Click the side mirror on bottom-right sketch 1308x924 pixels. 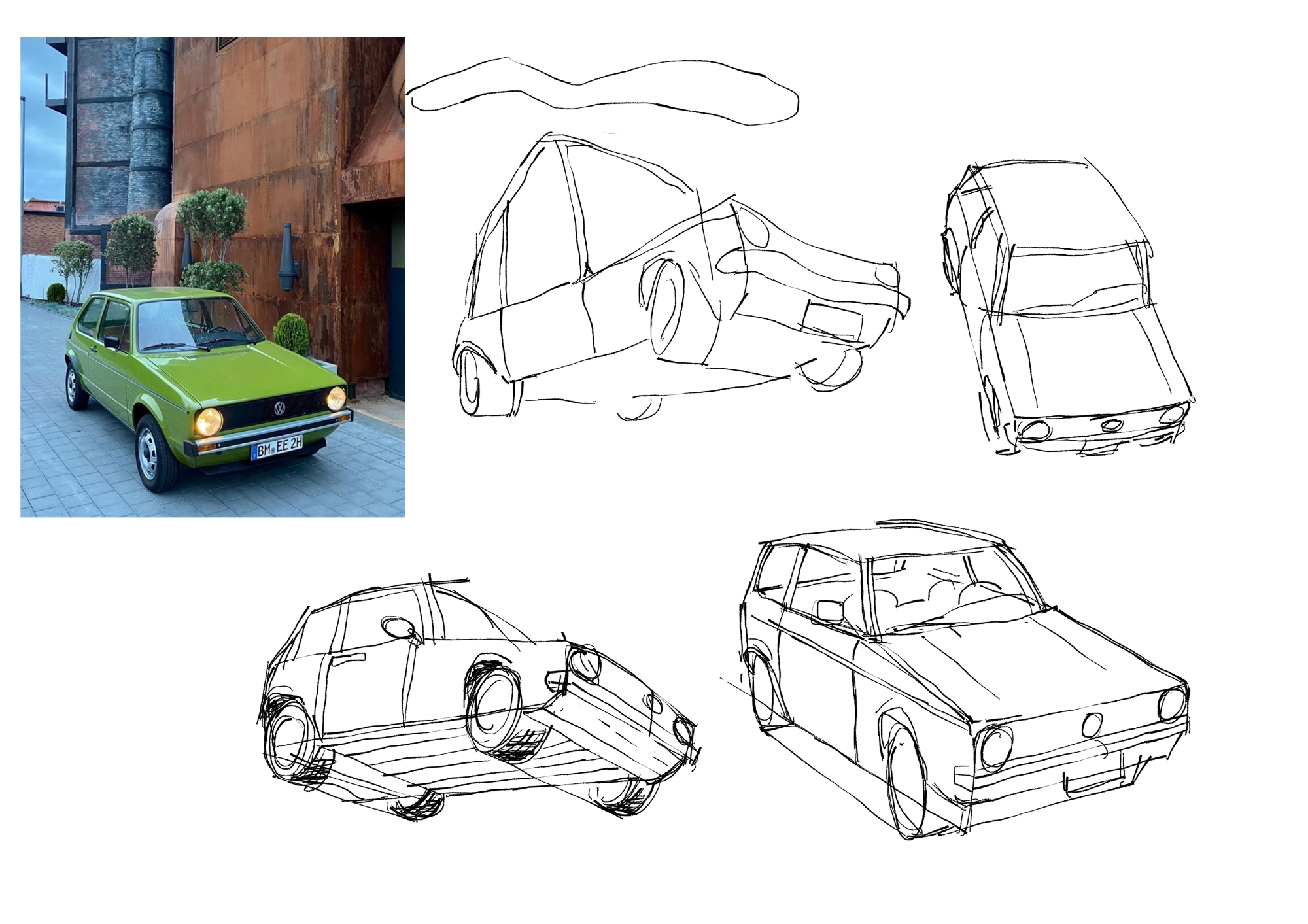[829, 611]
